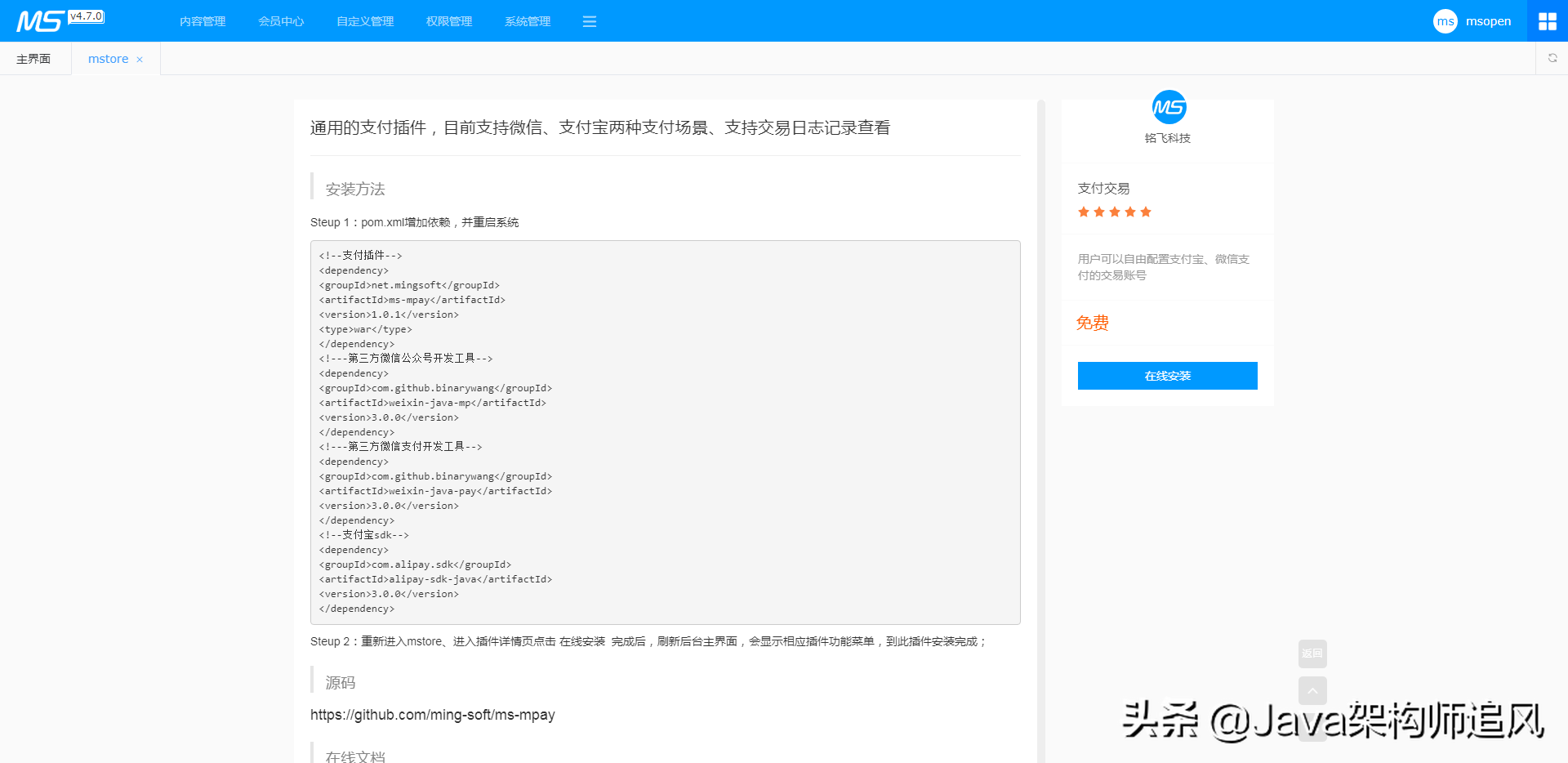Switch to the 主界面 tab

tap(33, 58)
